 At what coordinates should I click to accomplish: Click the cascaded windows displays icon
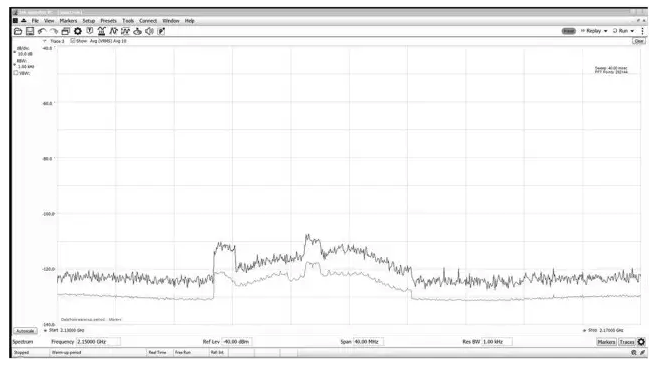coord(66,31)
